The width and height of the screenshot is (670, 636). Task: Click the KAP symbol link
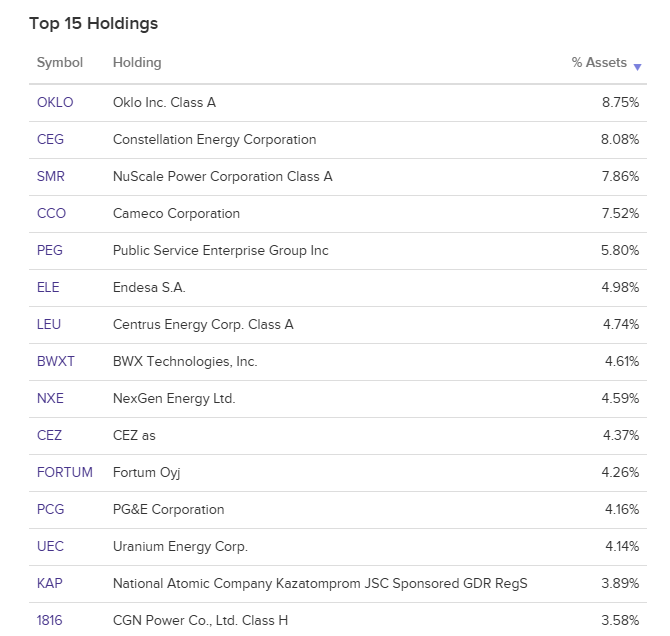(x=49, y=583)
